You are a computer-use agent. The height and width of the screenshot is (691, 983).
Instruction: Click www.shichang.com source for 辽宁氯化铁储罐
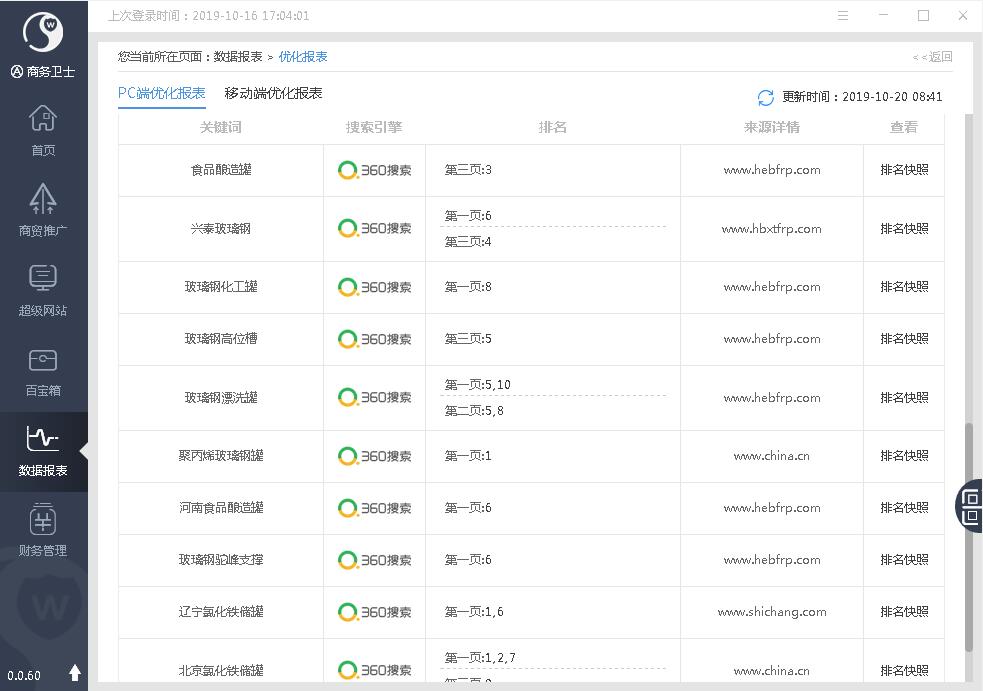[771, 612]
